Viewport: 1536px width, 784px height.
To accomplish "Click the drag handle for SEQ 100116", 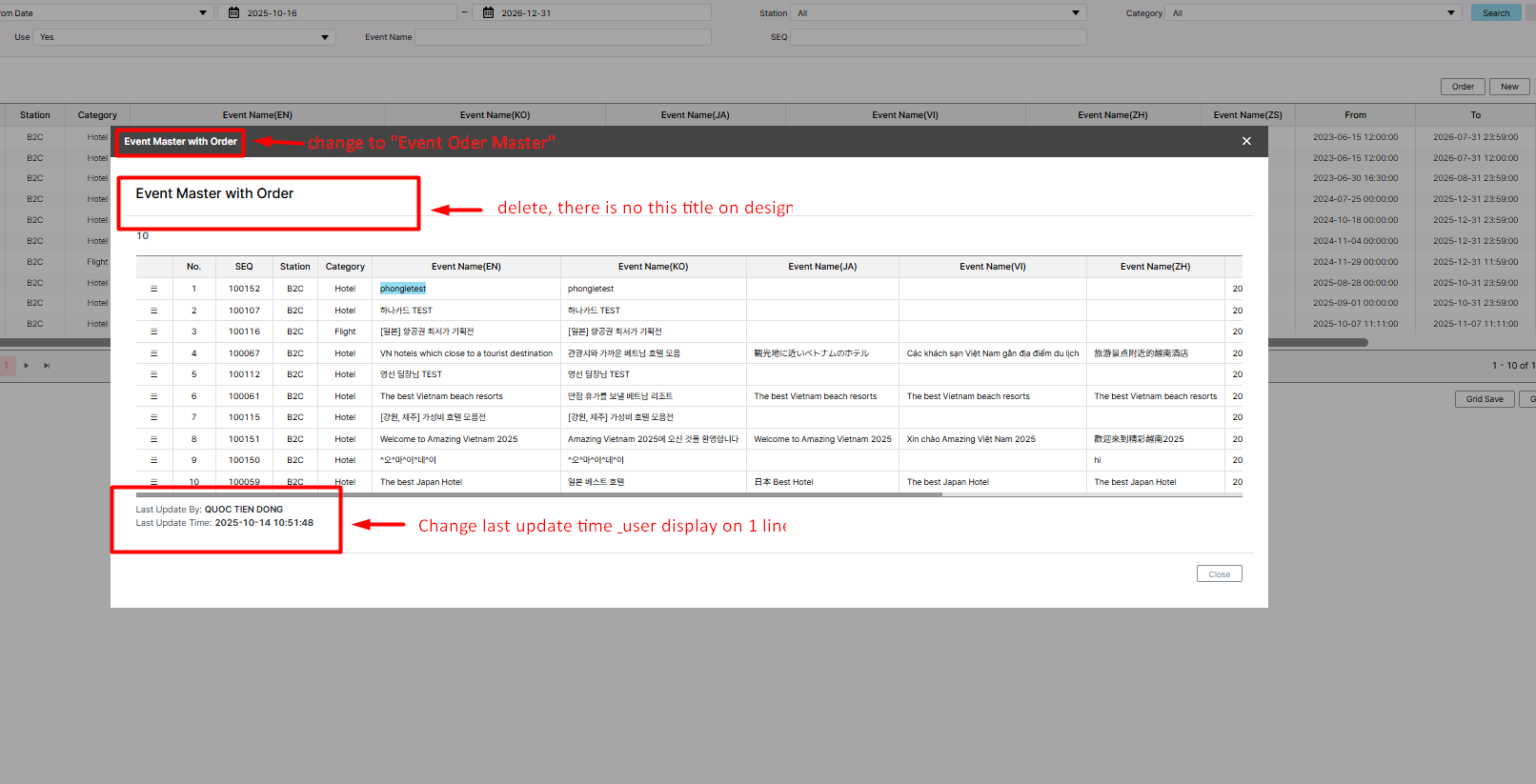I will [153, 332].
